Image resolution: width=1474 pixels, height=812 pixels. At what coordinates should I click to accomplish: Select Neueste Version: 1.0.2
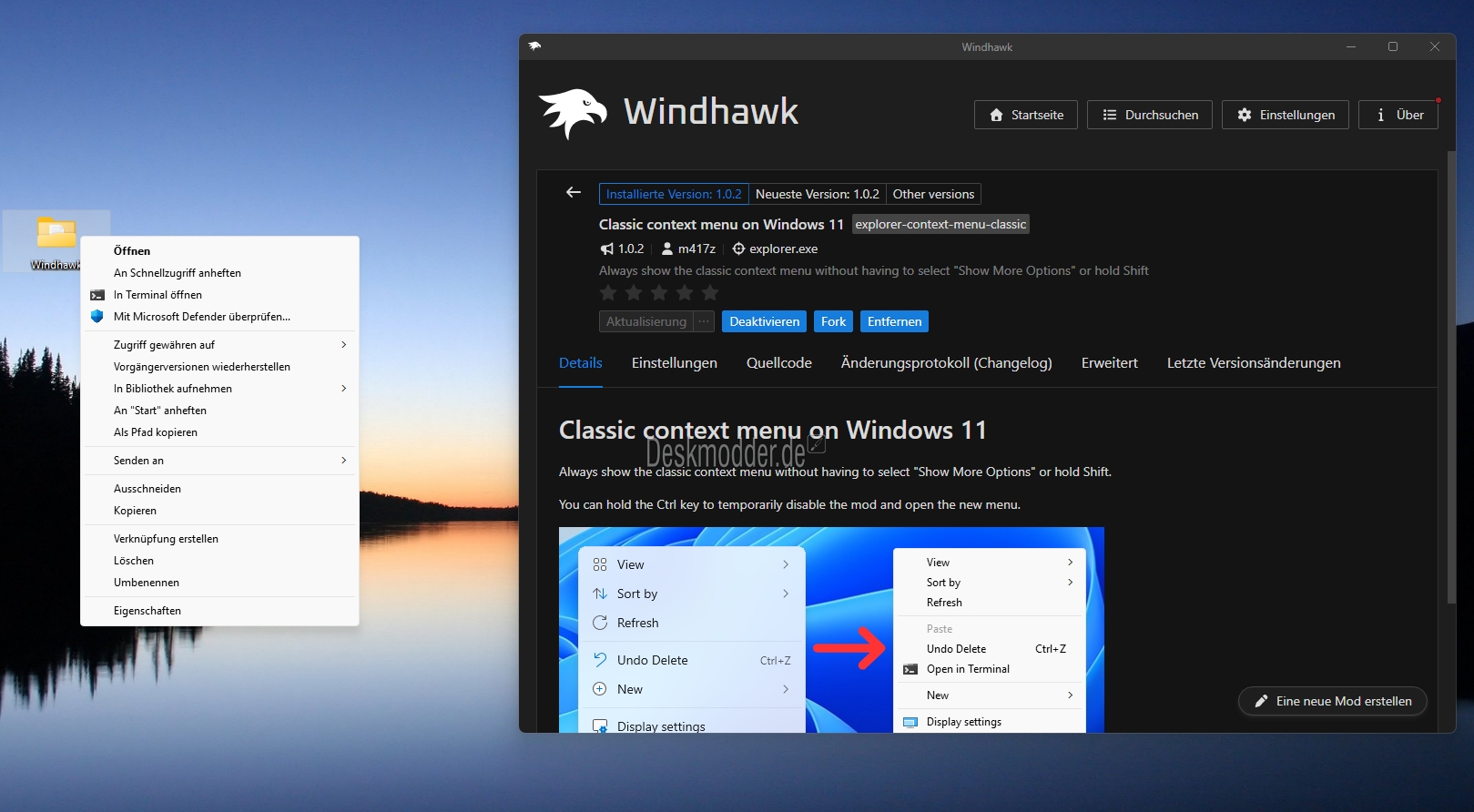click(x=818, y=194)
